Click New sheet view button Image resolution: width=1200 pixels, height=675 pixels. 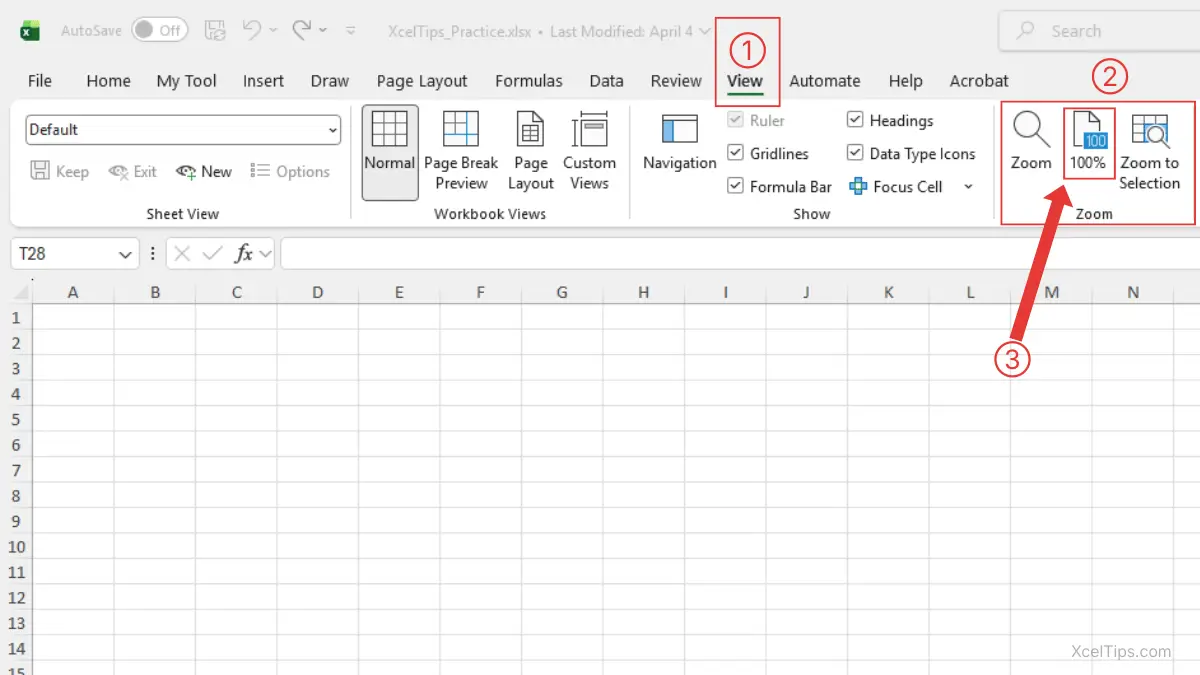click(x=204, y=172)
